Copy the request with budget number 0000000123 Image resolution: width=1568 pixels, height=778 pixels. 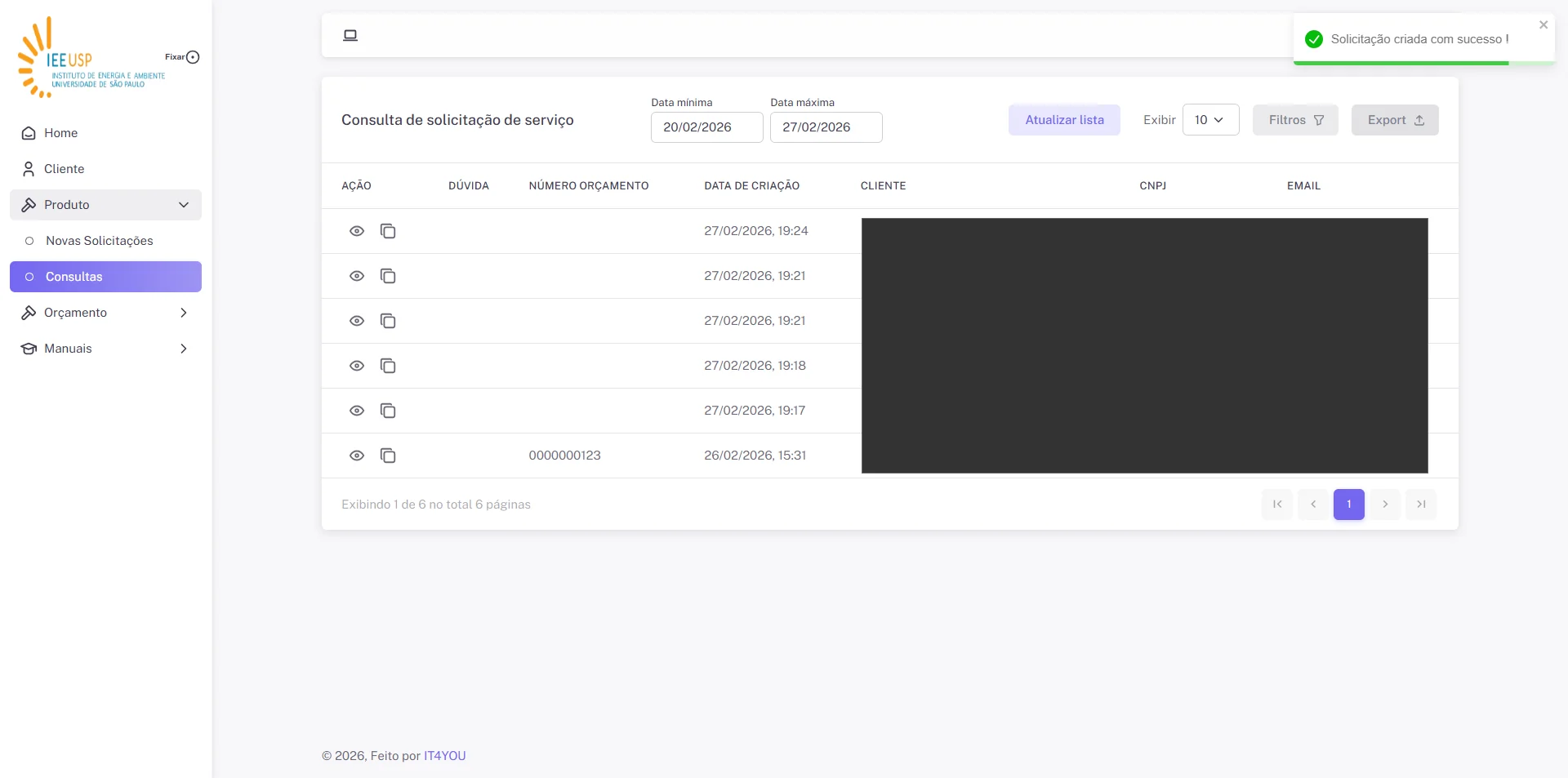[x=388, y=456]
